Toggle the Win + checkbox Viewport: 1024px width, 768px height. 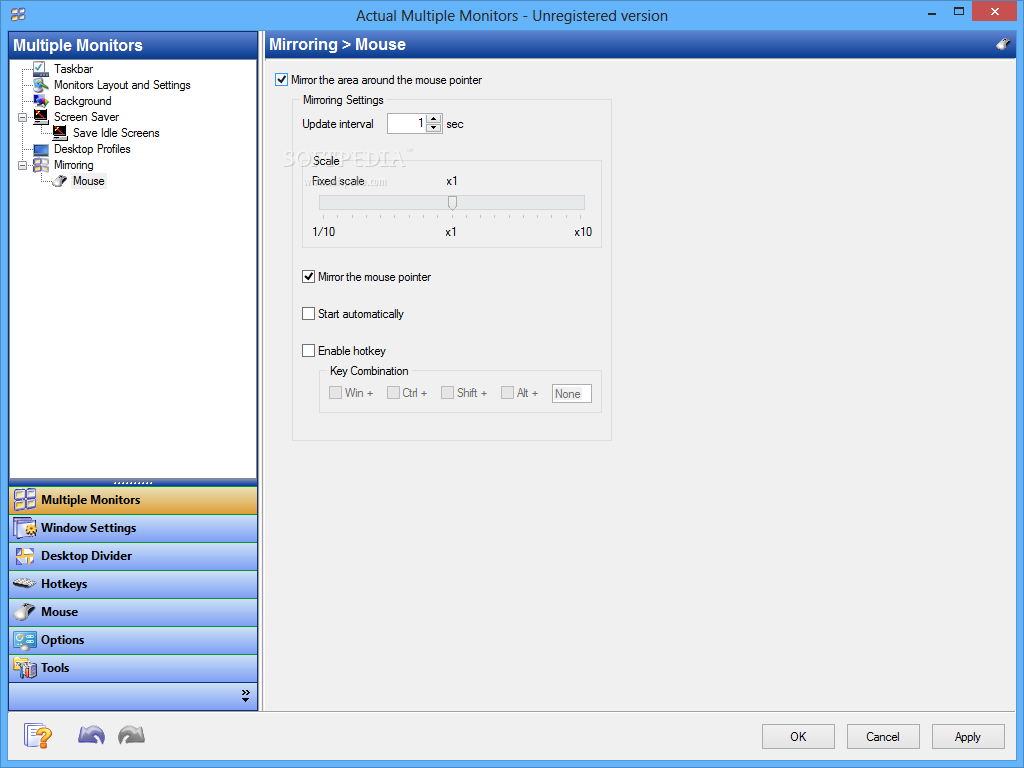click(x=335, y=392)
